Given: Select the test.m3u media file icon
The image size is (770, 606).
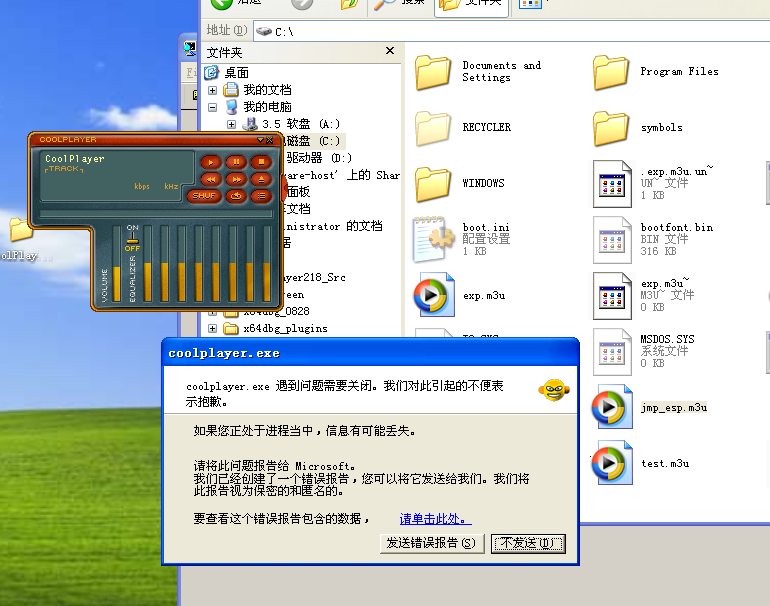Looking at the screenshot, I should [612, 463].
